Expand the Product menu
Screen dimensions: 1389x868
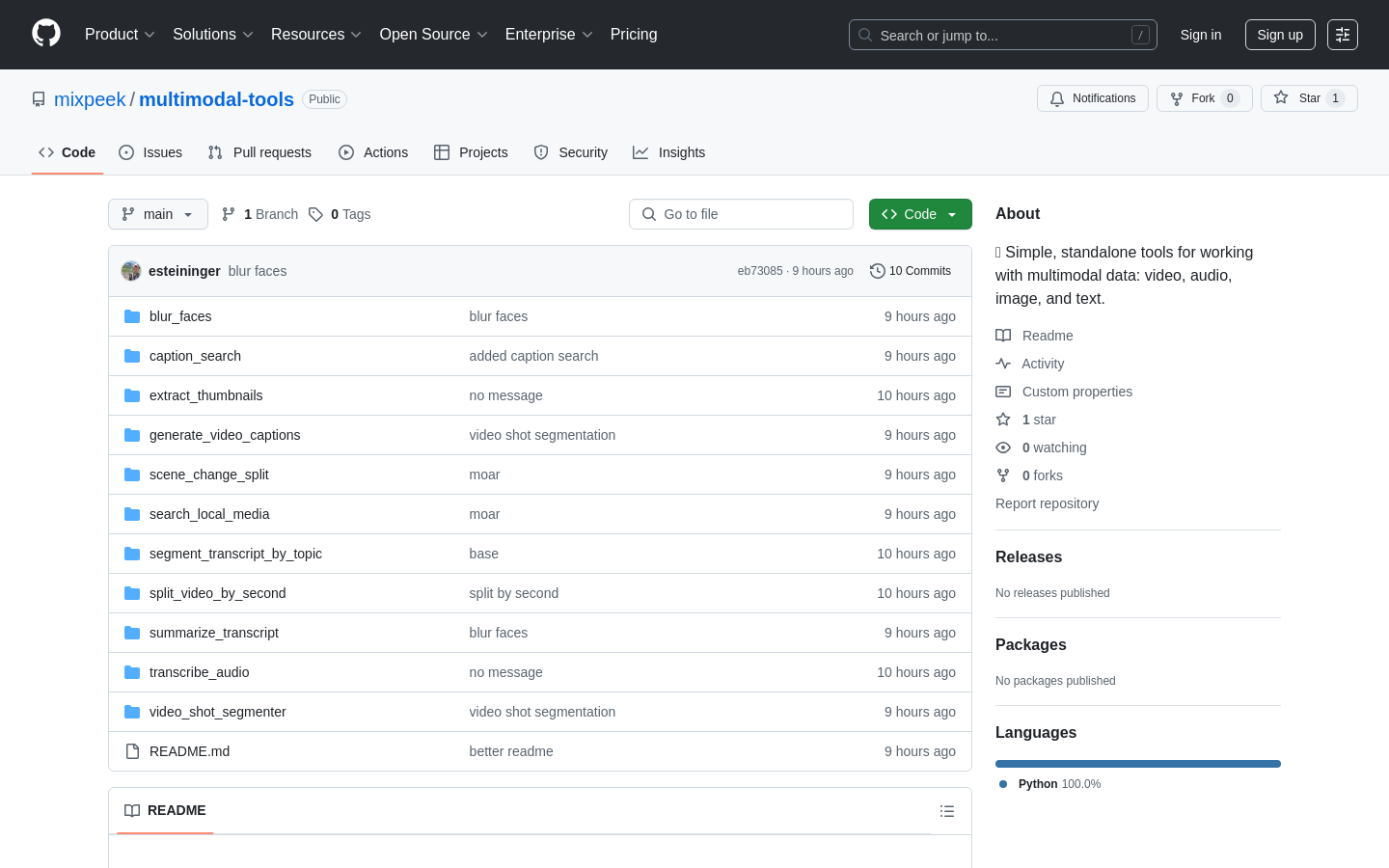(120, 35)
